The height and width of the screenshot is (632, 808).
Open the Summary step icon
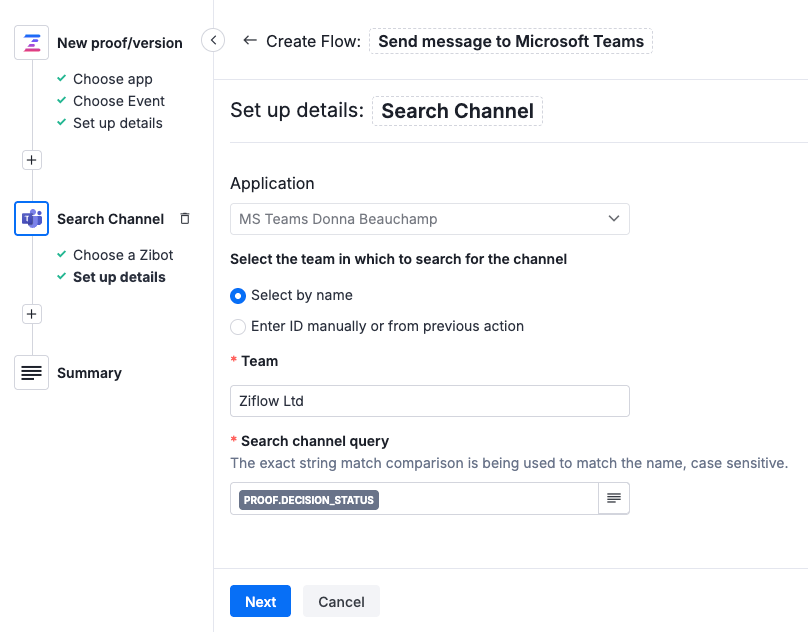click(31, 372)
